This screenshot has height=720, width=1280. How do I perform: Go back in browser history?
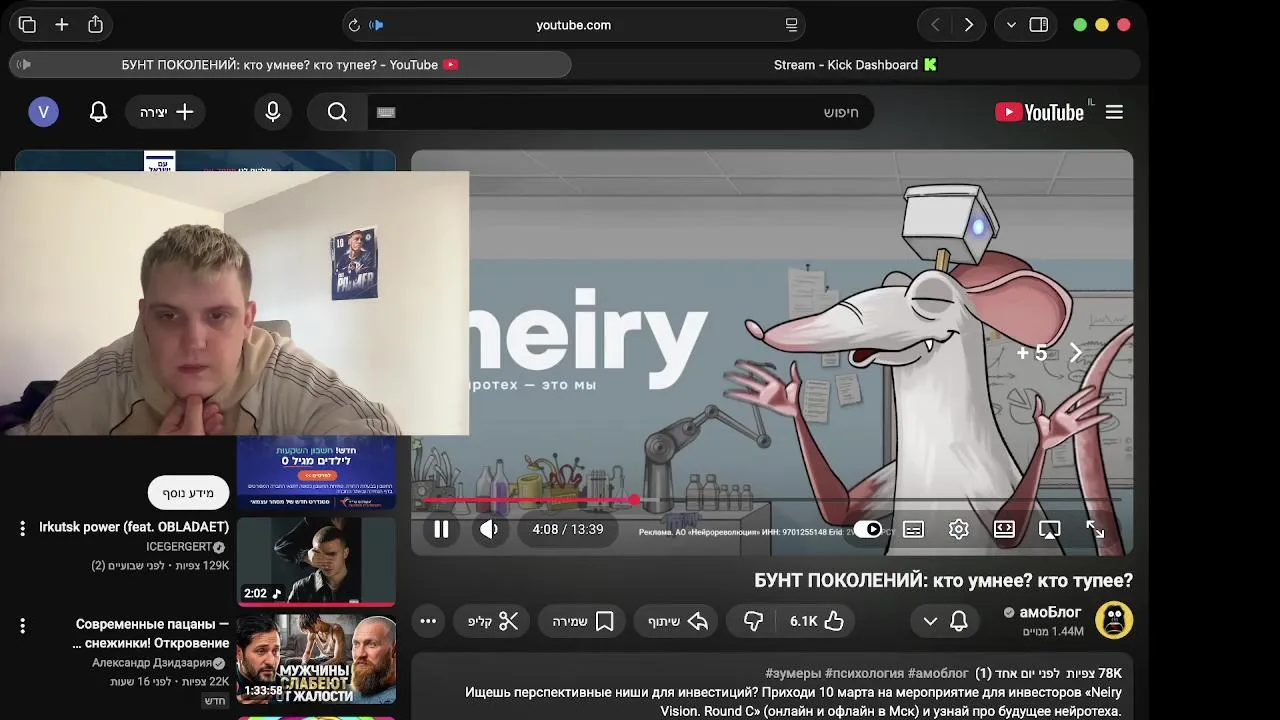pos(935,25)
